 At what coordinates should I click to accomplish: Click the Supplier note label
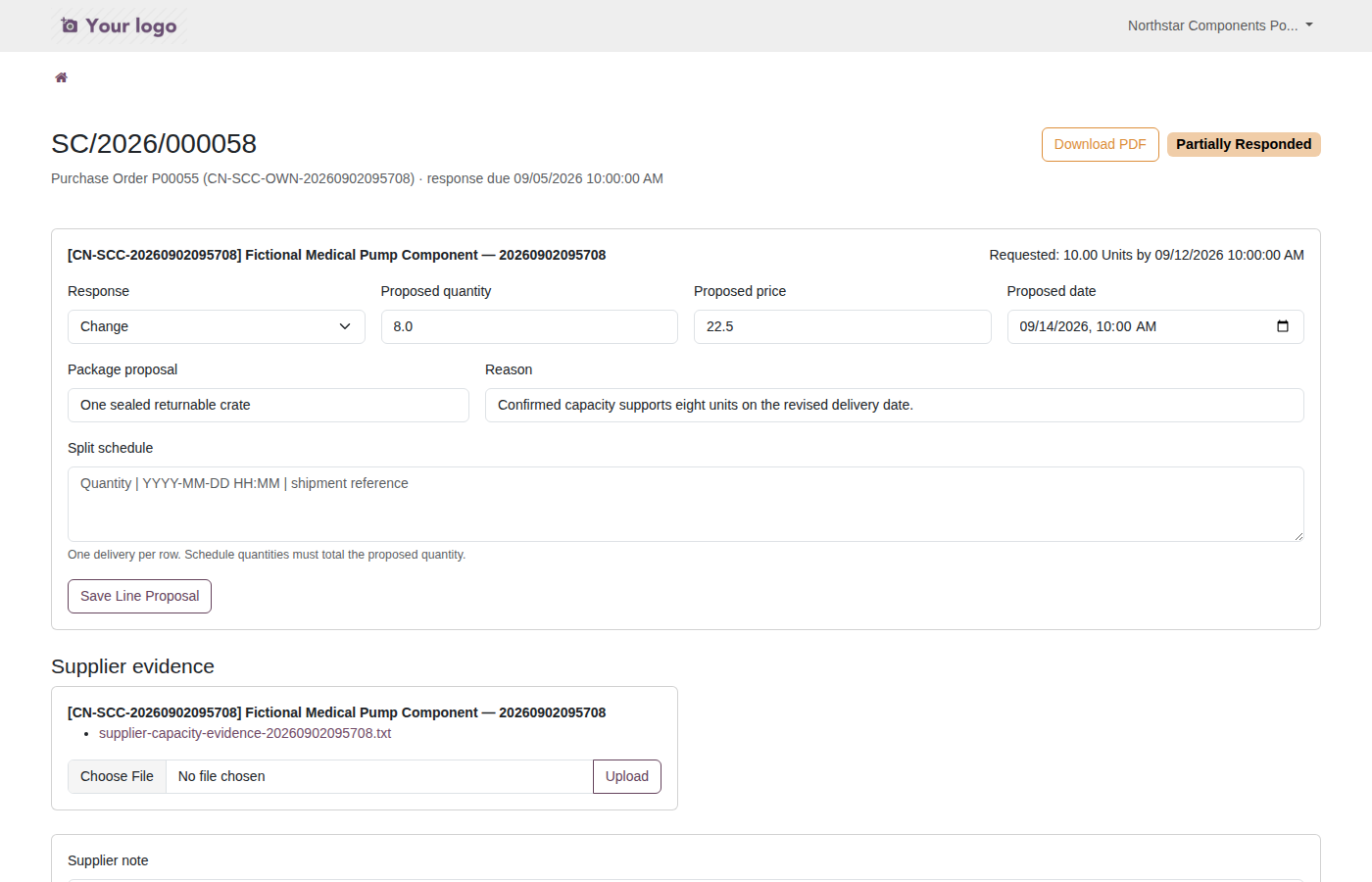[108, 860]
